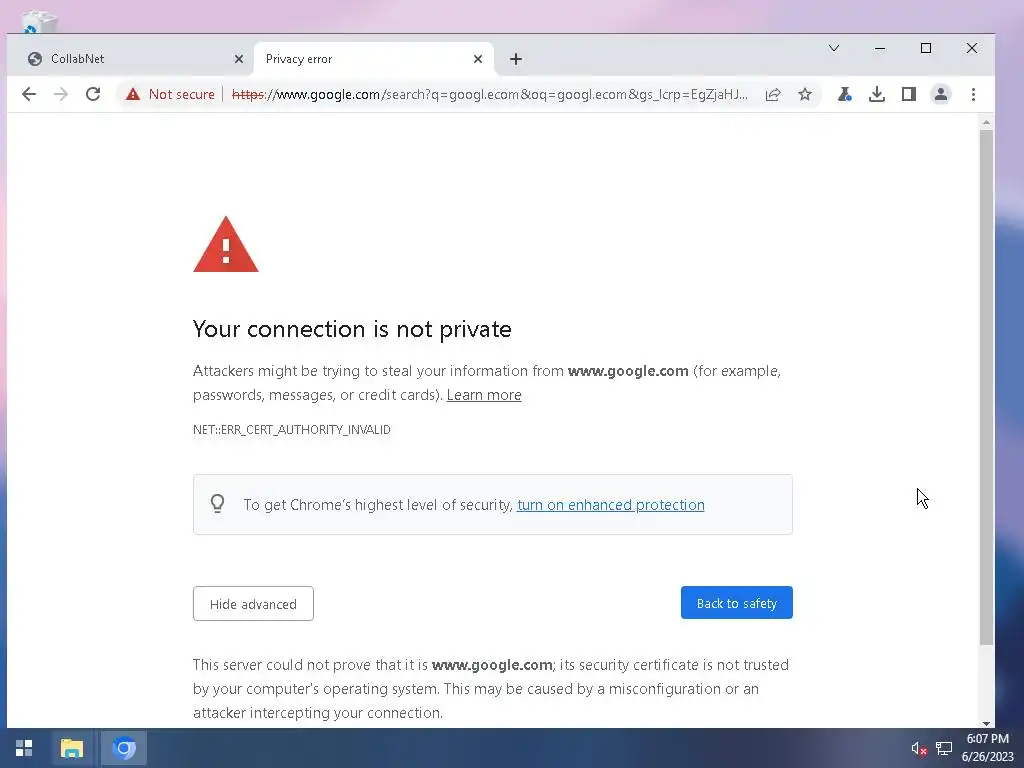Click the Your connection is not private heading

click(x=352, y=329)
